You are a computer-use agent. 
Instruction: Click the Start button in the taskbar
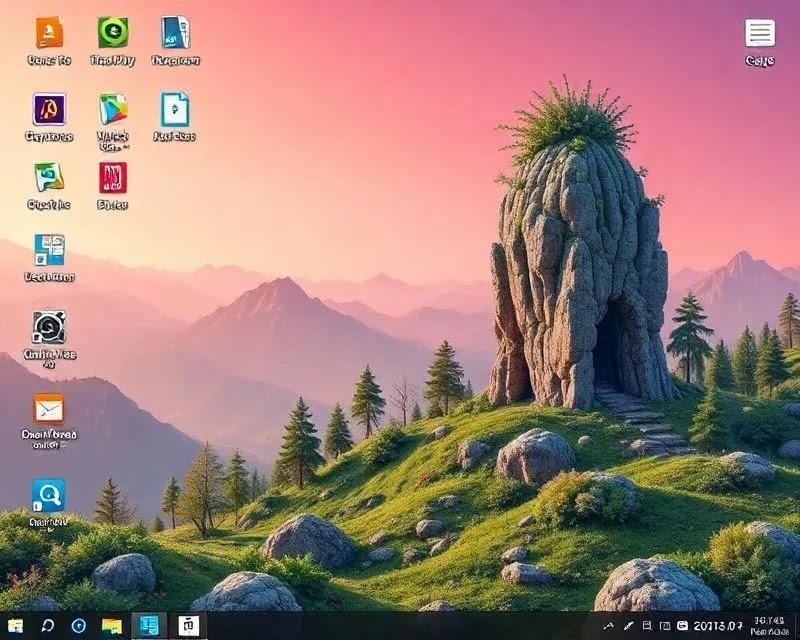pyautogui.click(x=16, y=626)
